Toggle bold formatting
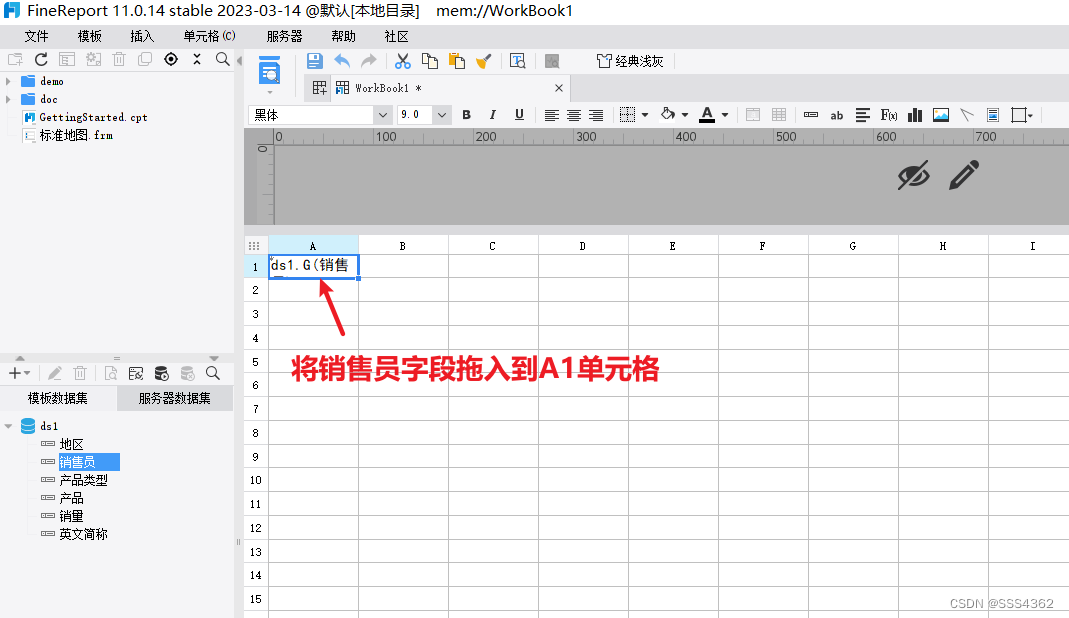Viewport: 1069px width, 618px height. click(x=466, y=115)
